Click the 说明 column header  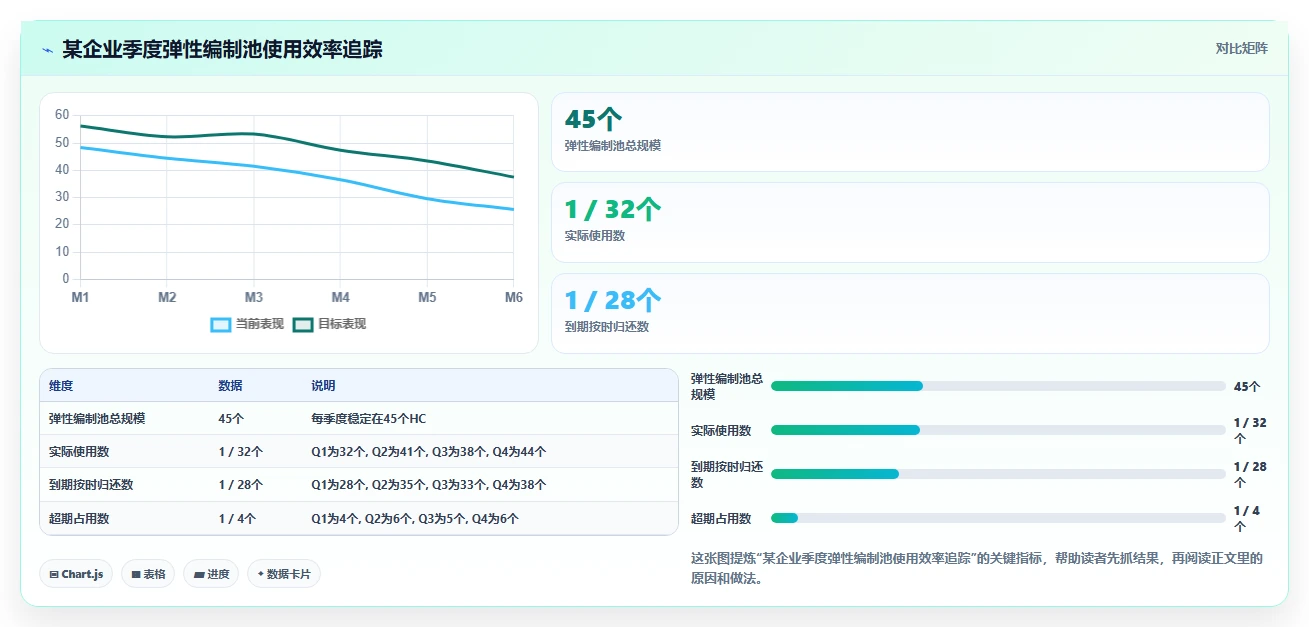coord(323,386)
